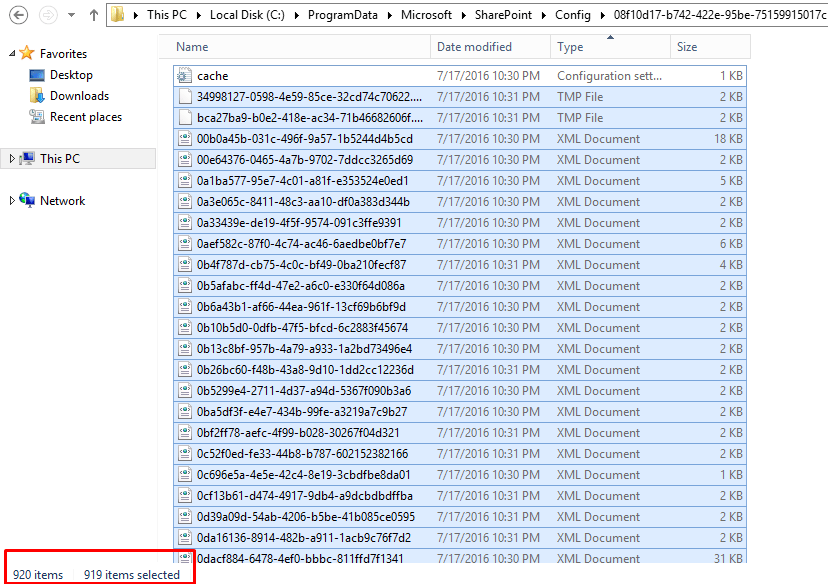828x584 pixels.
Task: Click XML icon for 0b13c8bf-957b file
Action: pos(184,349)
